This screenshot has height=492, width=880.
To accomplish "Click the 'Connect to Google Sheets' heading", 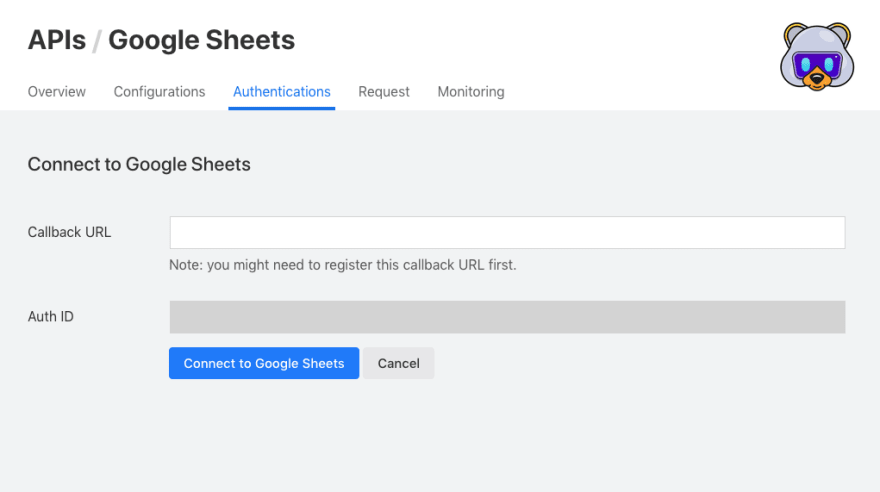I will coord(139,164).
